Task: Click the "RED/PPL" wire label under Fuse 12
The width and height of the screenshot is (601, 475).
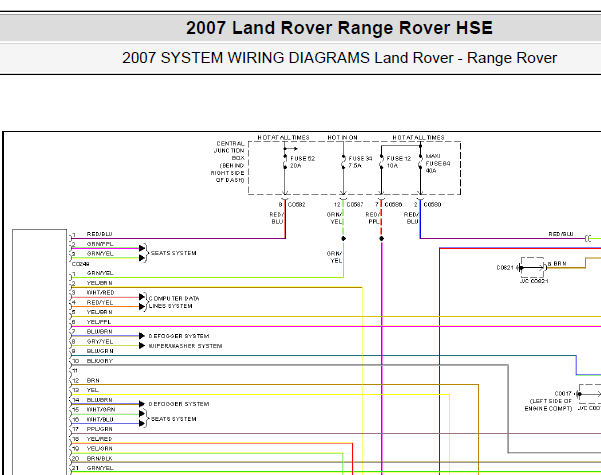Action: pyautogui.click(x=372, y=218)
